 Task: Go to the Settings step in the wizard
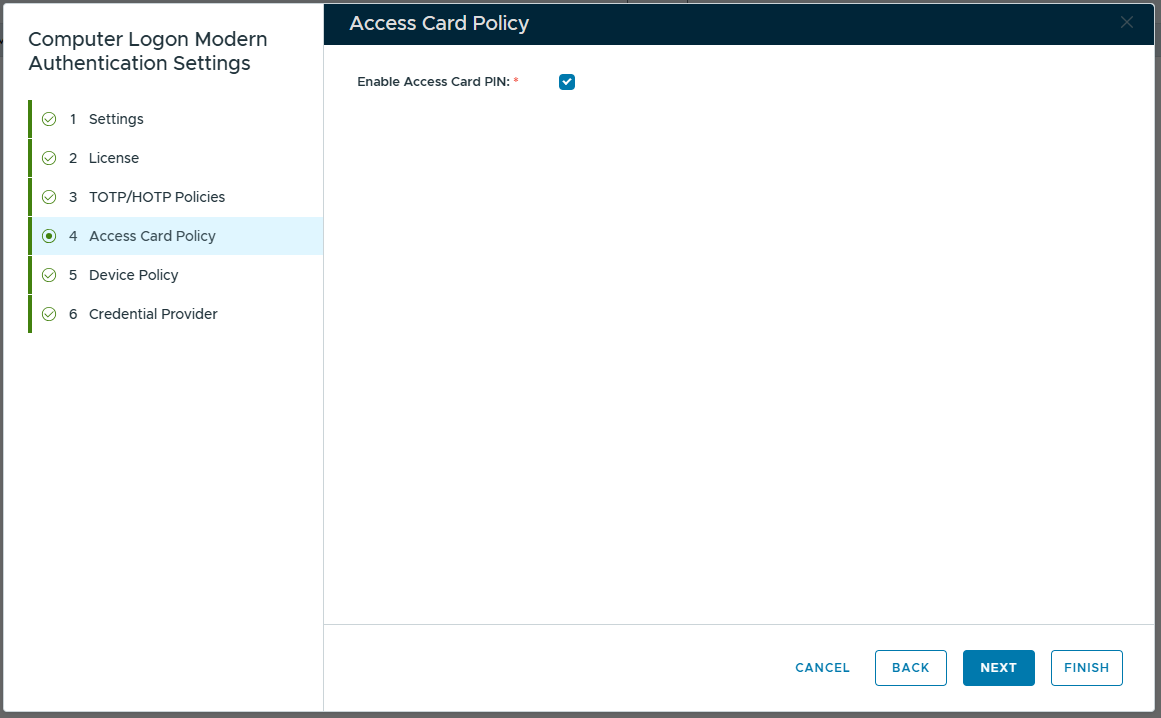point(116,119)
